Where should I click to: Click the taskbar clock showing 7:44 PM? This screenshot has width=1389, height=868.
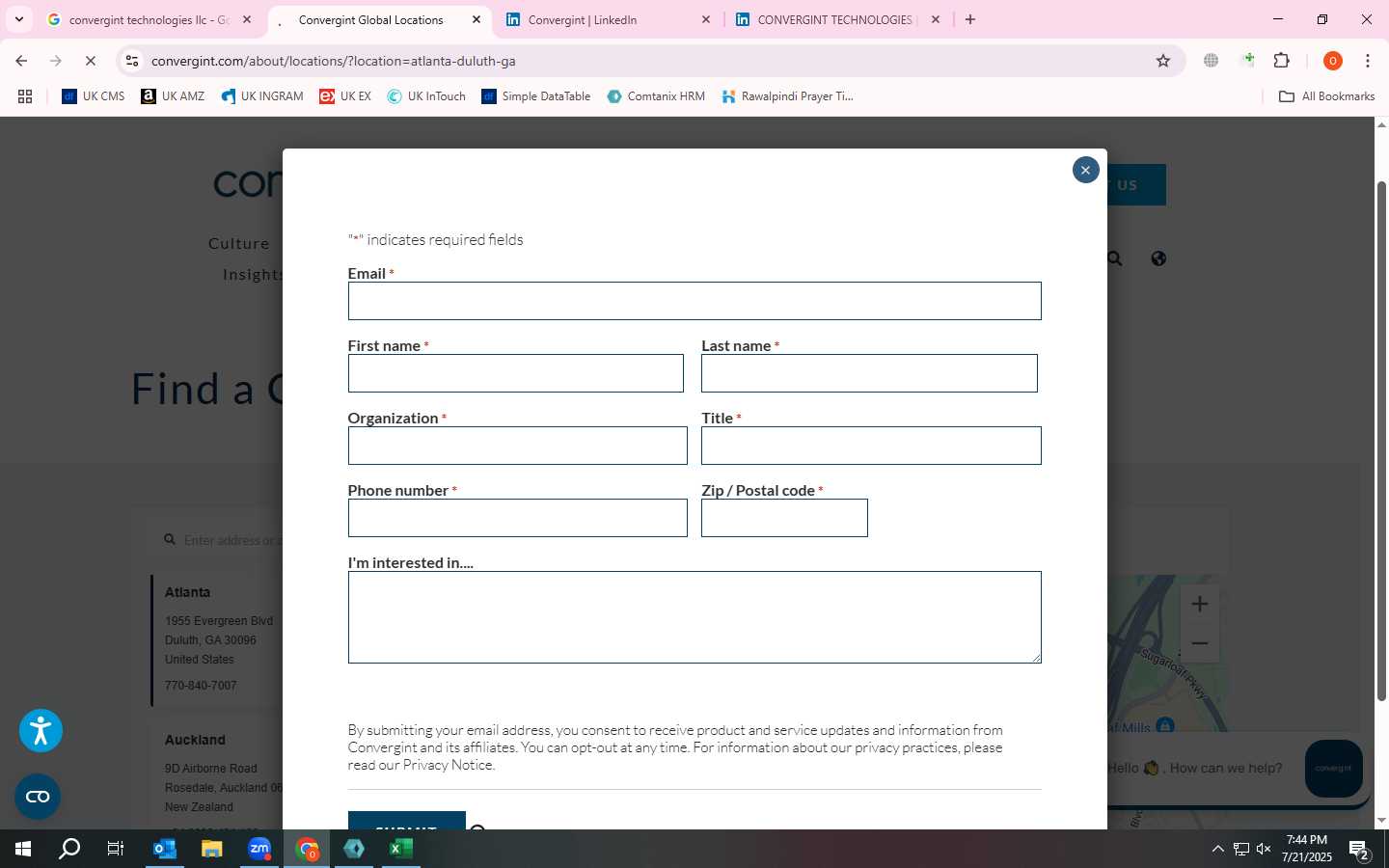pos(1307,849)
